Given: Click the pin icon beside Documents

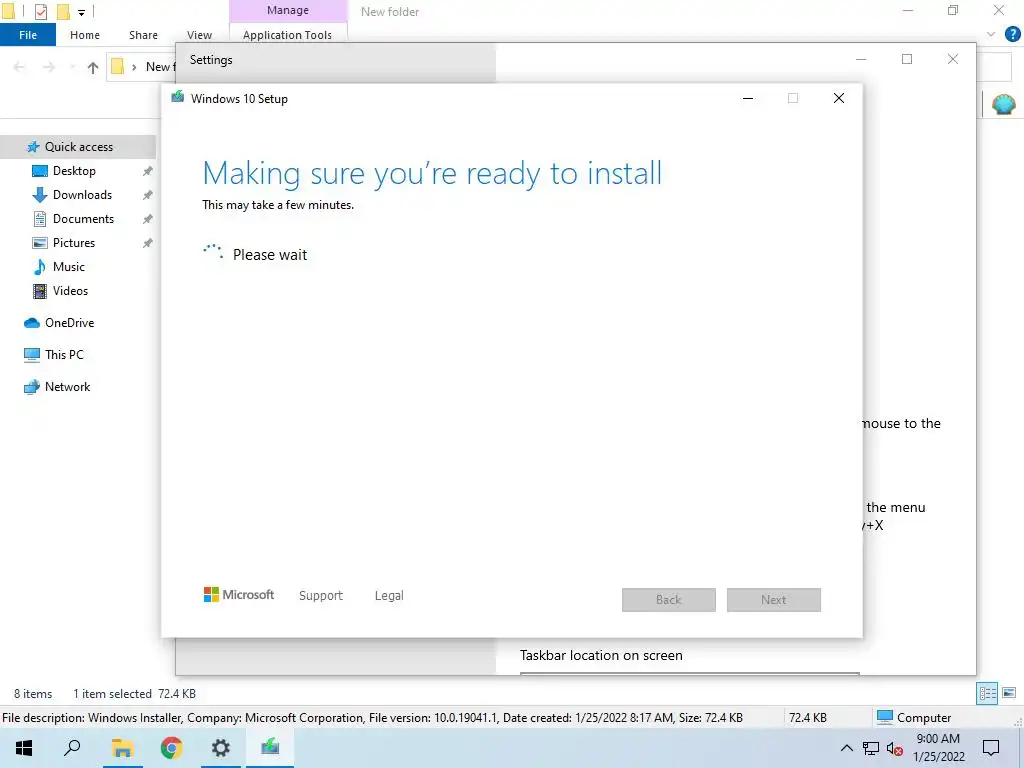Looking at the screenshot, I should click(x=148, y=219).
